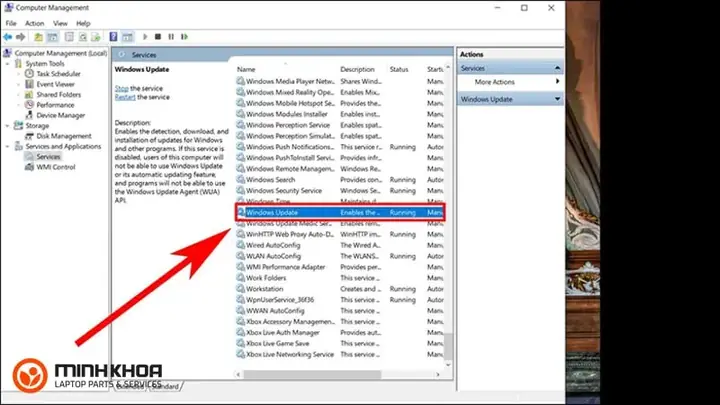The width and height of the screenshot is (720, 405).
Task: Expand the Event Viewer tree node
Action: (18, 84)
